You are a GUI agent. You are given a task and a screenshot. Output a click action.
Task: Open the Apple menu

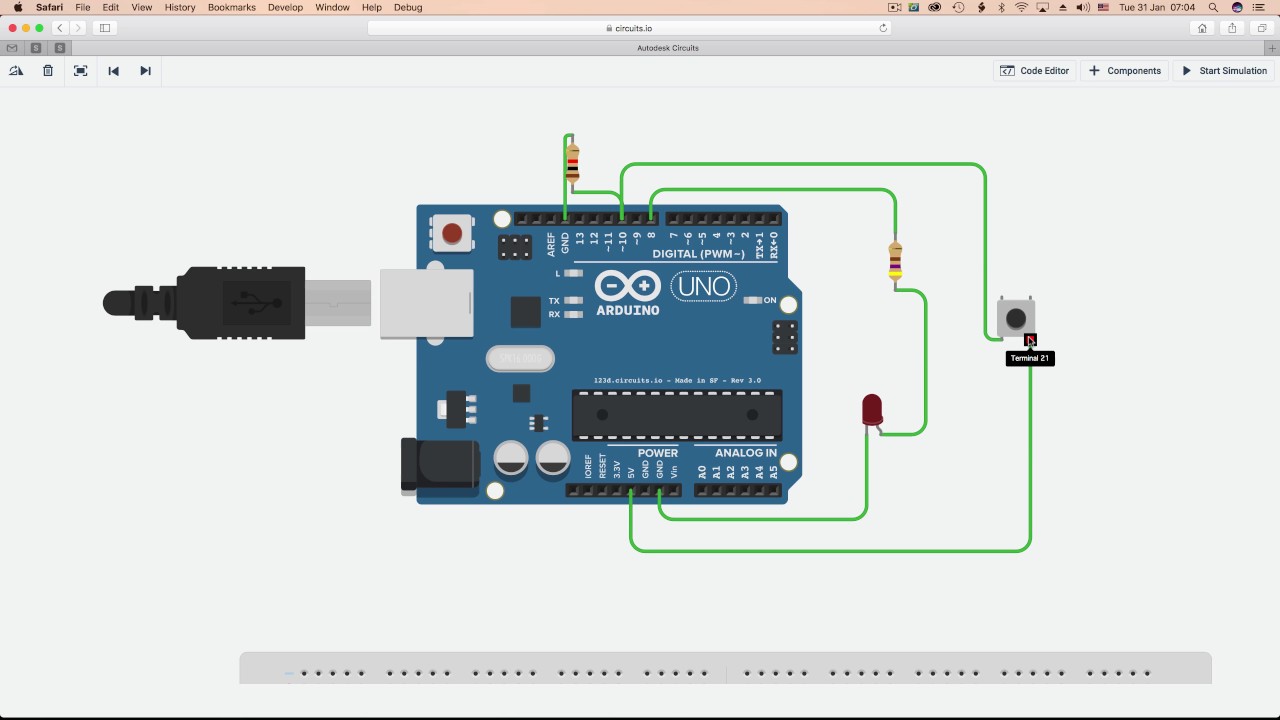click(x=17, y=7)
